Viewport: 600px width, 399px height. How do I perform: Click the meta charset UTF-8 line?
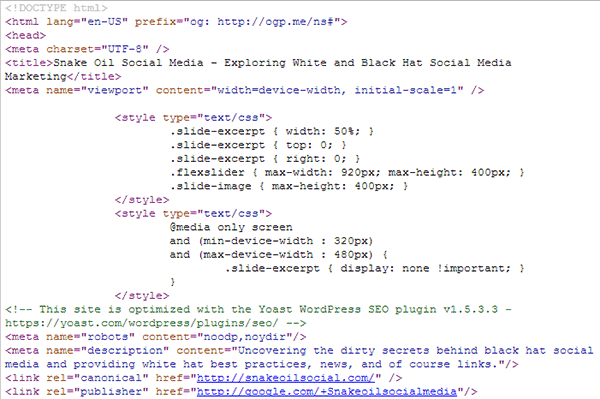87,49
